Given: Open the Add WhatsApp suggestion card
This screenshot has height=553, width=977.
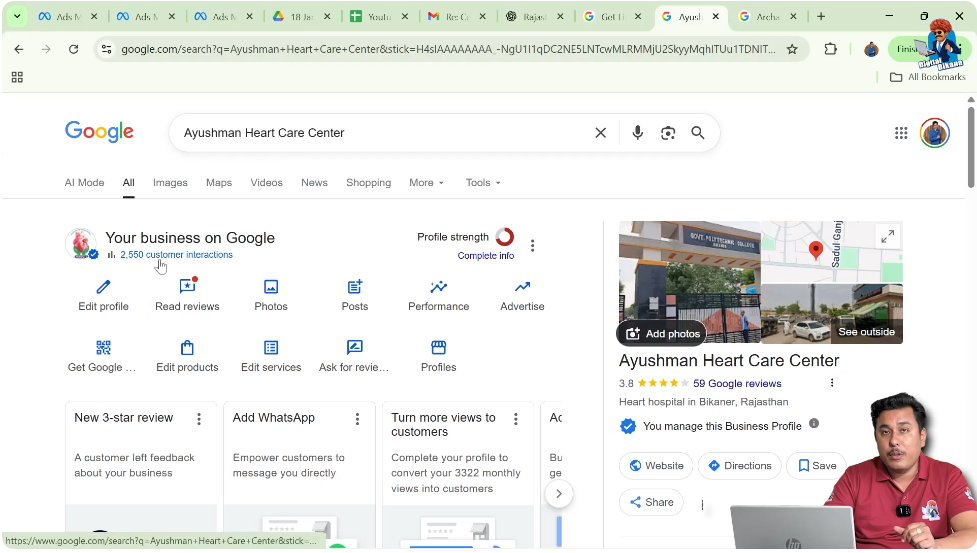Looking at the screenshot, I should point(299,474).
